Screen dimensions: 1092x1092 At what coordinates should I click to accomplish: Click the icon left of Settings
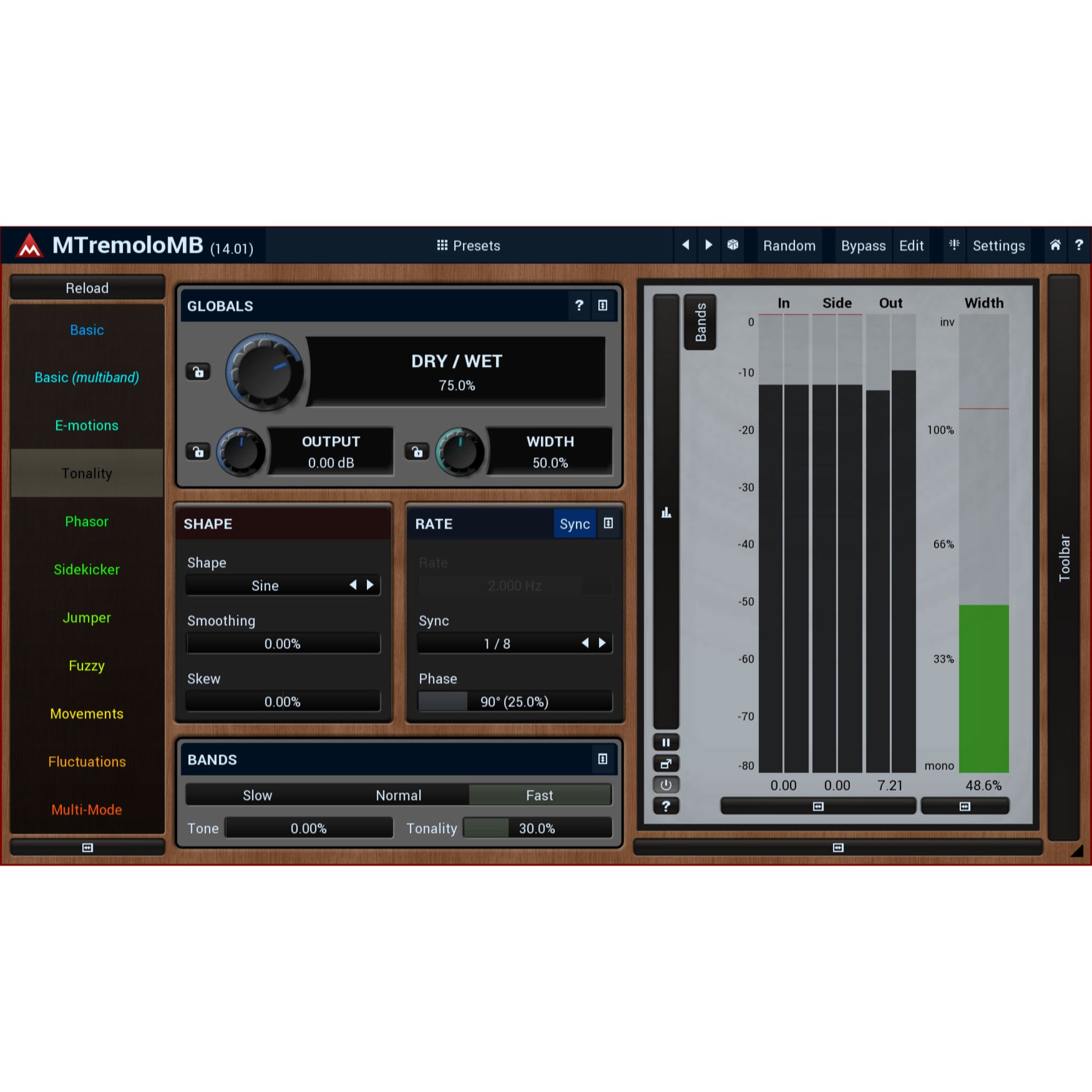coord(954,245)
